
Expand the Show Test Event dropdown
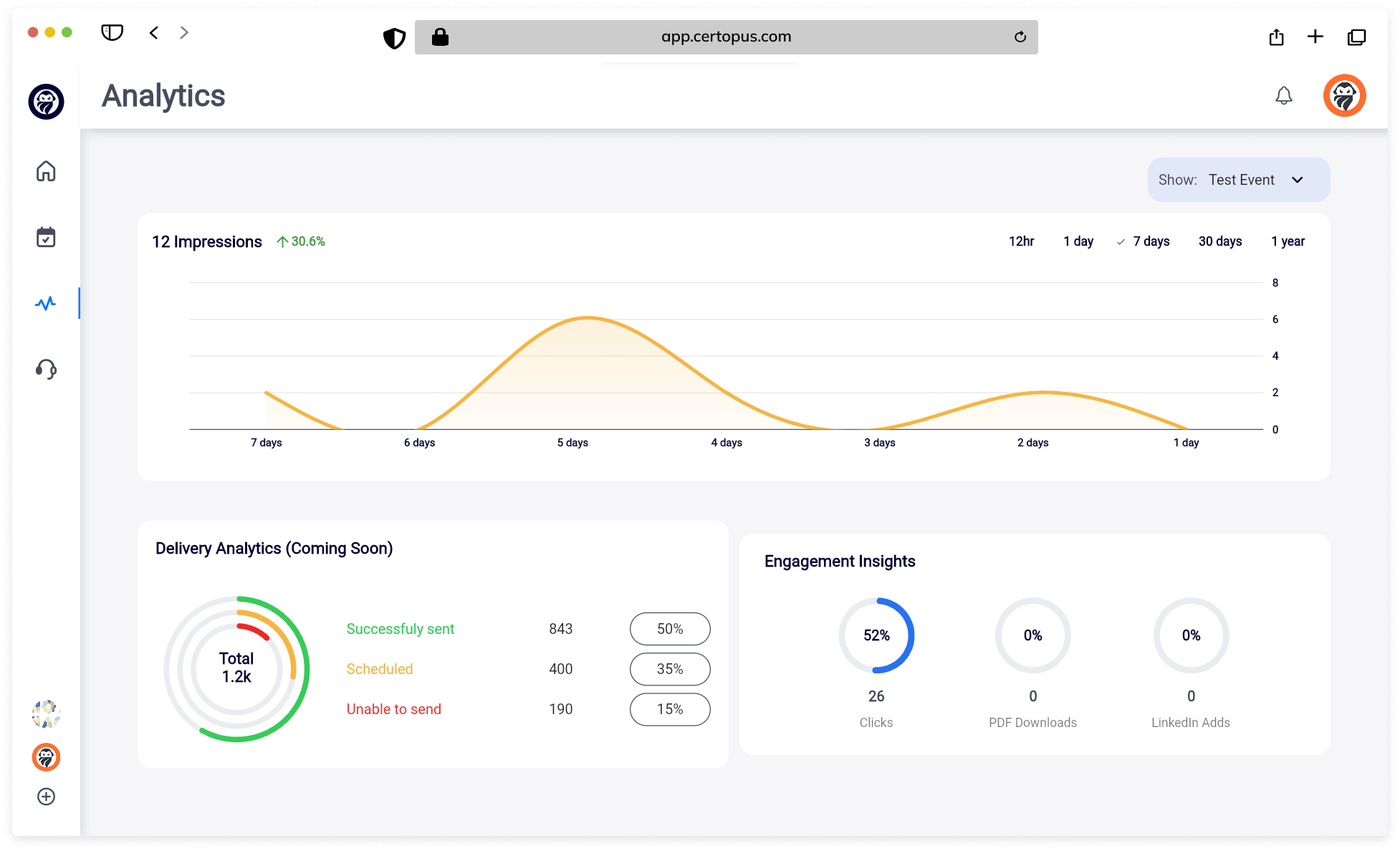pos(1238,180)
